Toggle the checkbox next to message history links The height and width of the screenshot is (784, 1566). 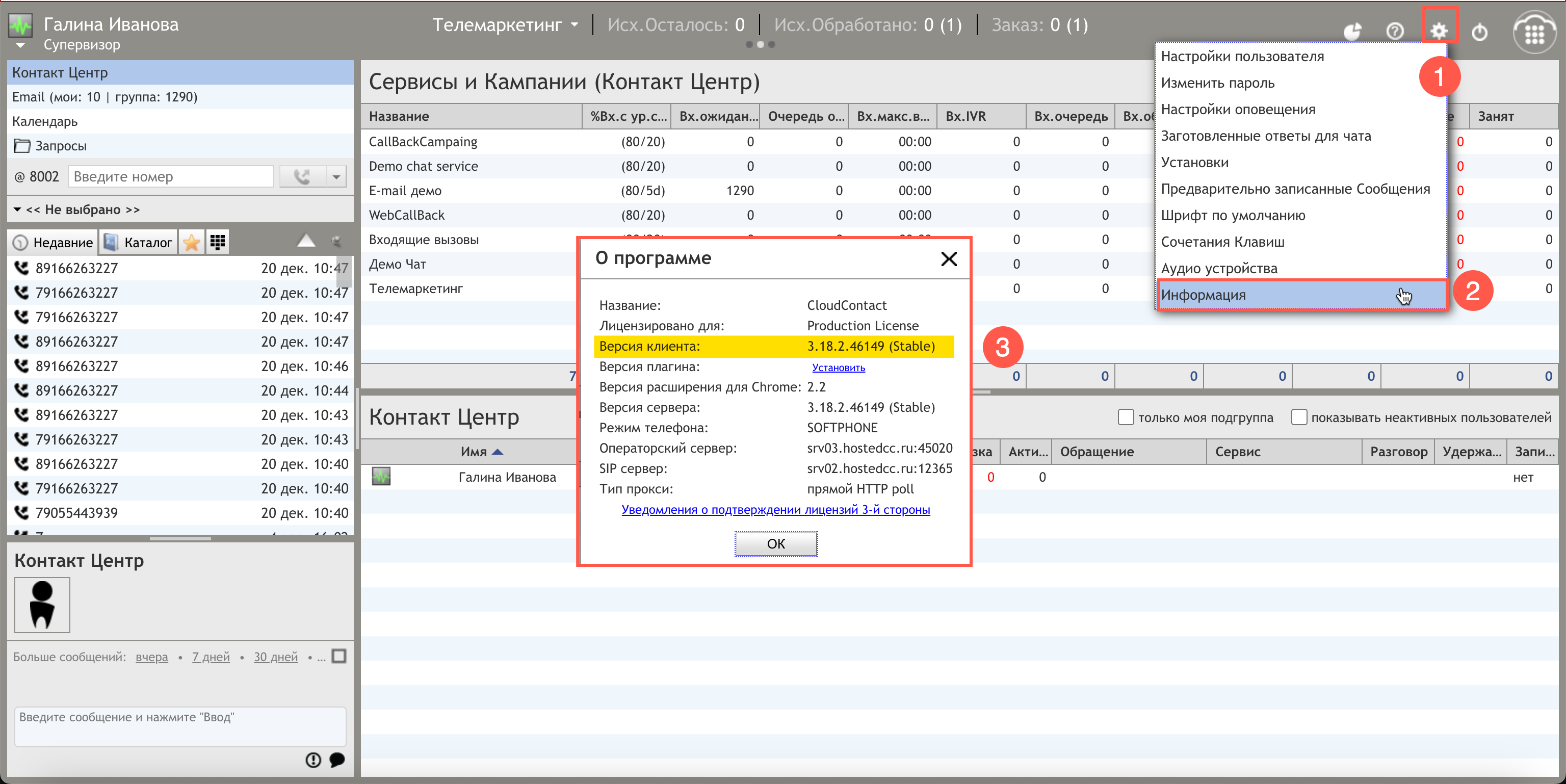point(339,657)
